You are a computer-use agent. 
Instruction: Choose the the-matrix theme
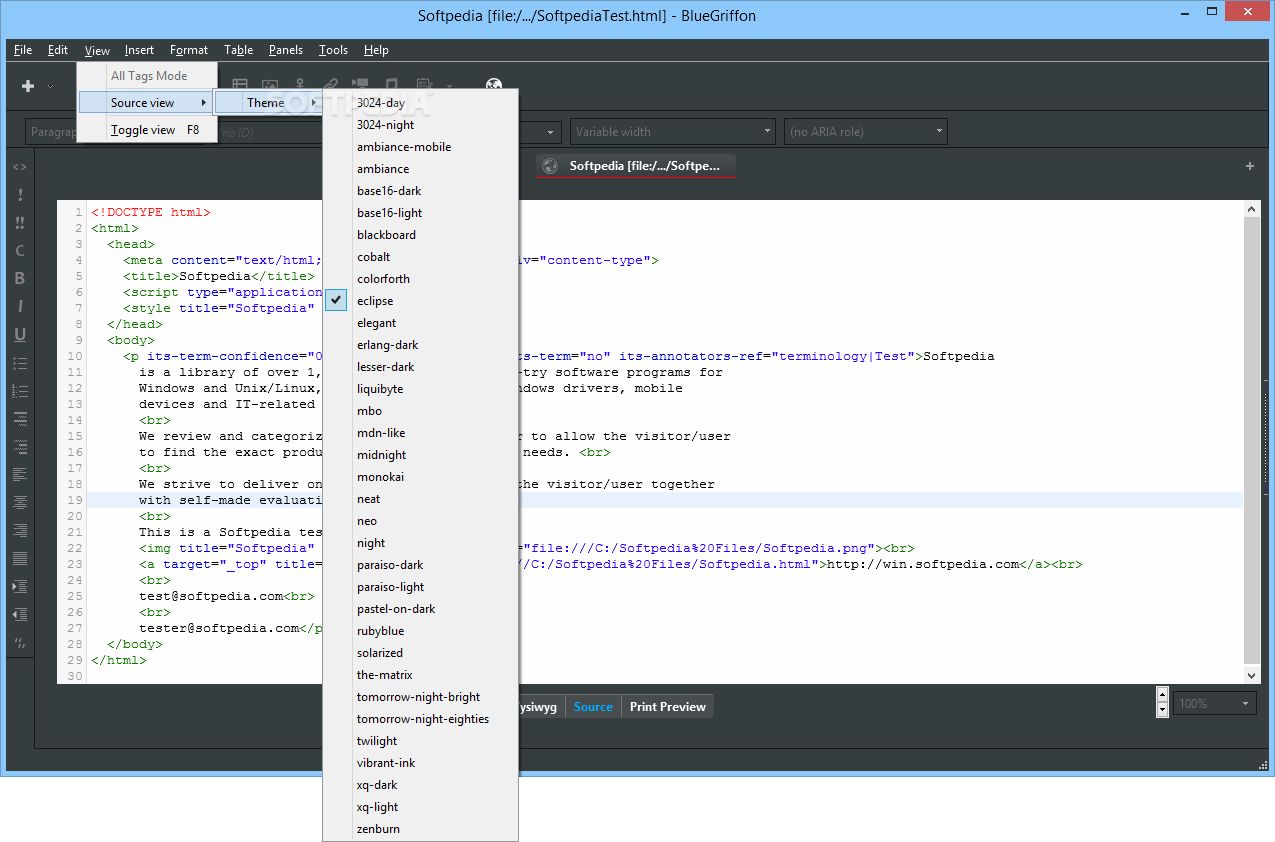pyautogui.click(x=420, y=675)
